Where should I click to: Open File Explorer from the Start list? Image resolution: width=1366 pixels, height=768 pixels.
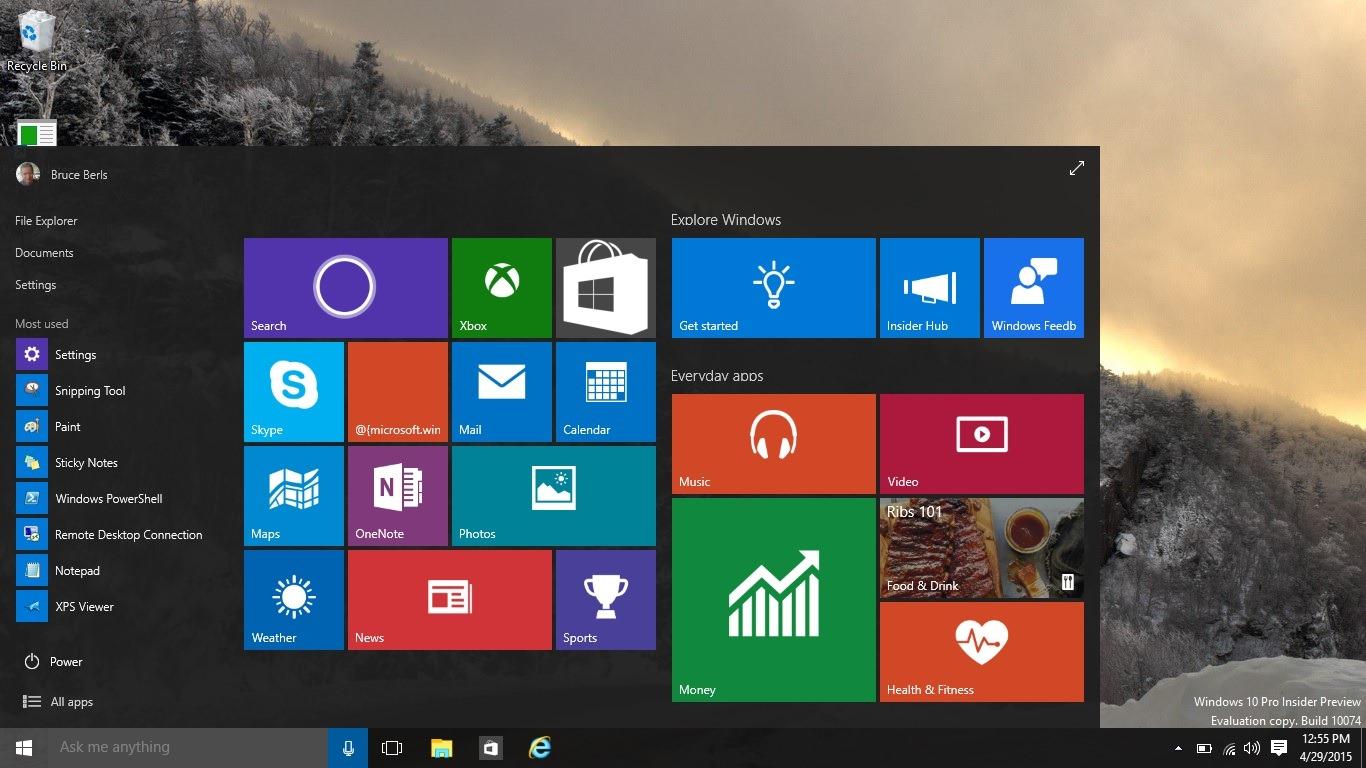click(x=46, y=221)
